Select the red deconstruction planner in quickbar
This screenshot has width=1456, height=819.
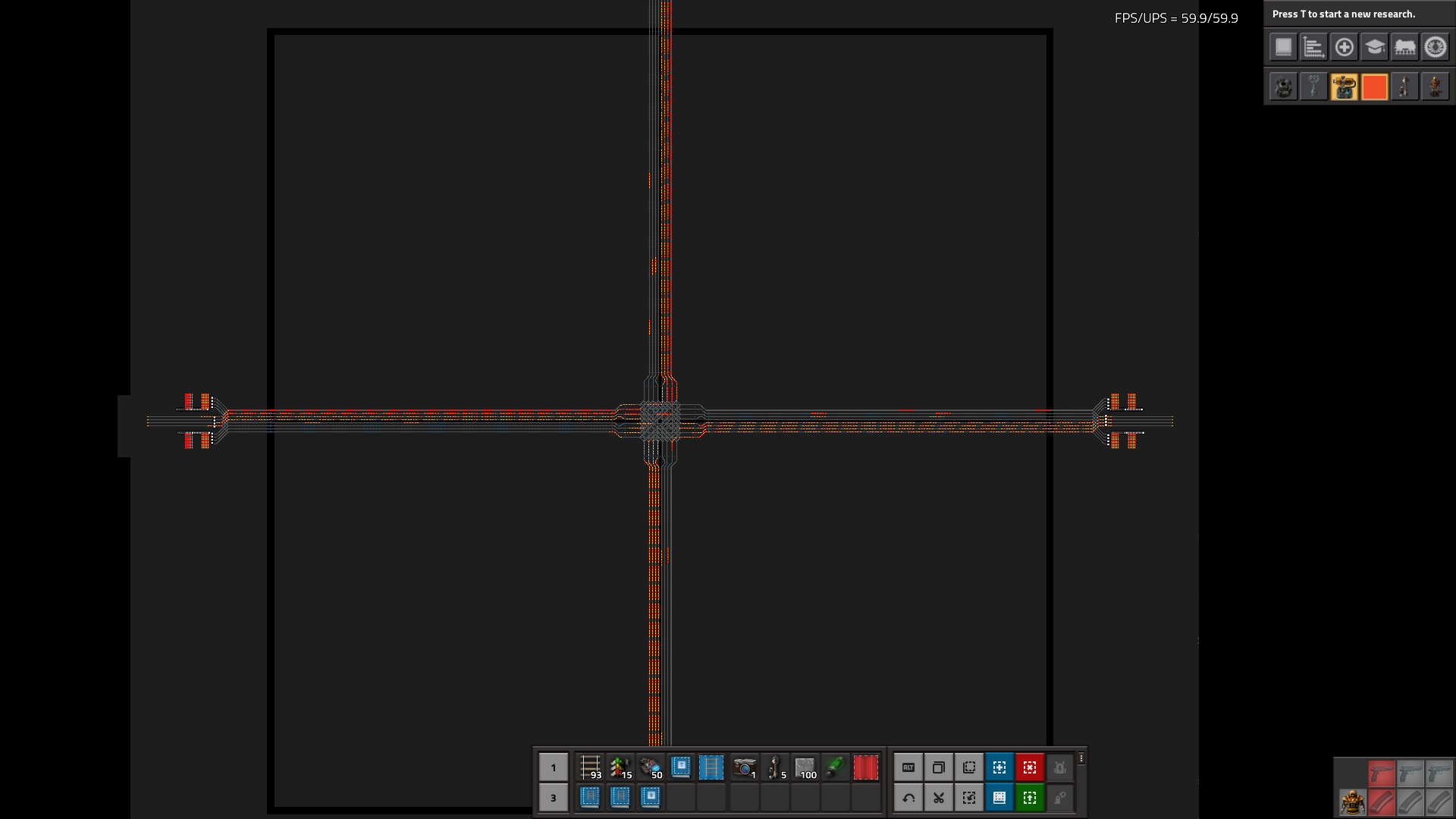pos(865,767)
